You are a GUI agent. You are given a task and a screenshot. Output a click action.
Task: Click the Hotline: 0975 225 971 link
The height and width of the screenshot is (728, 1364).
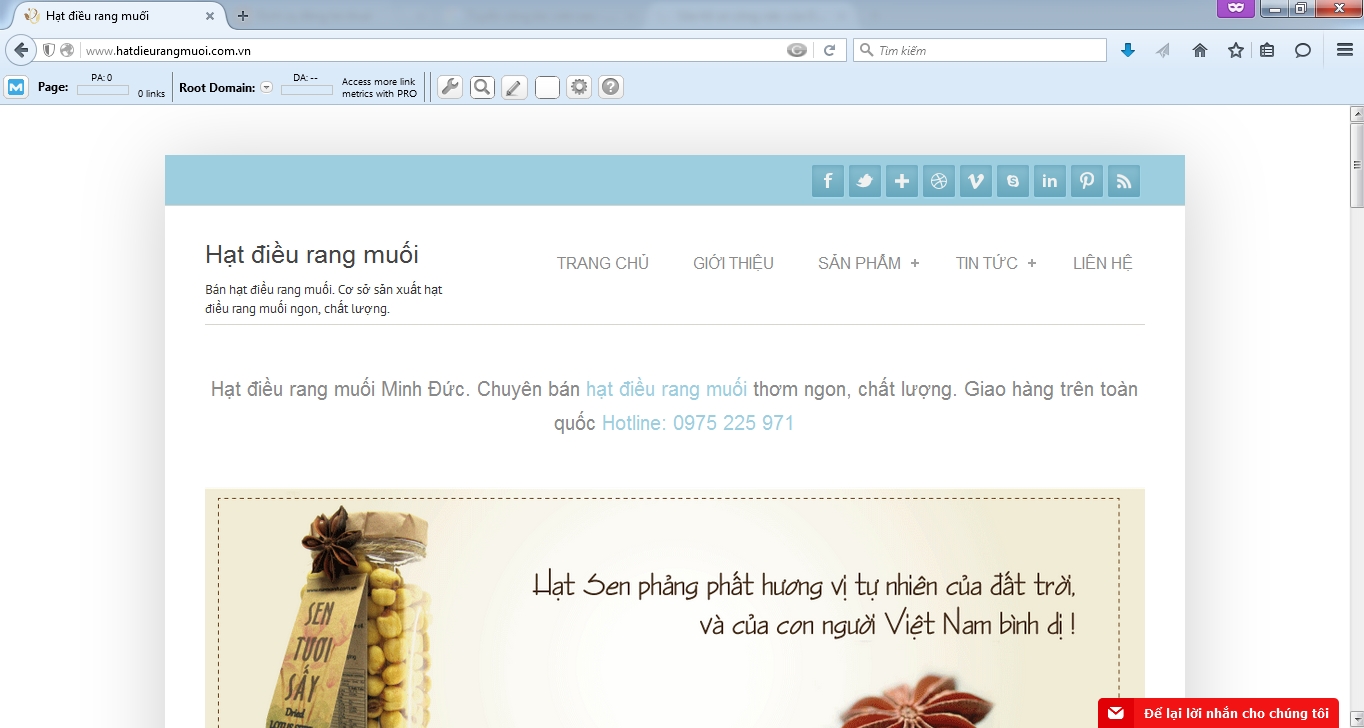[x=698, y=423]
